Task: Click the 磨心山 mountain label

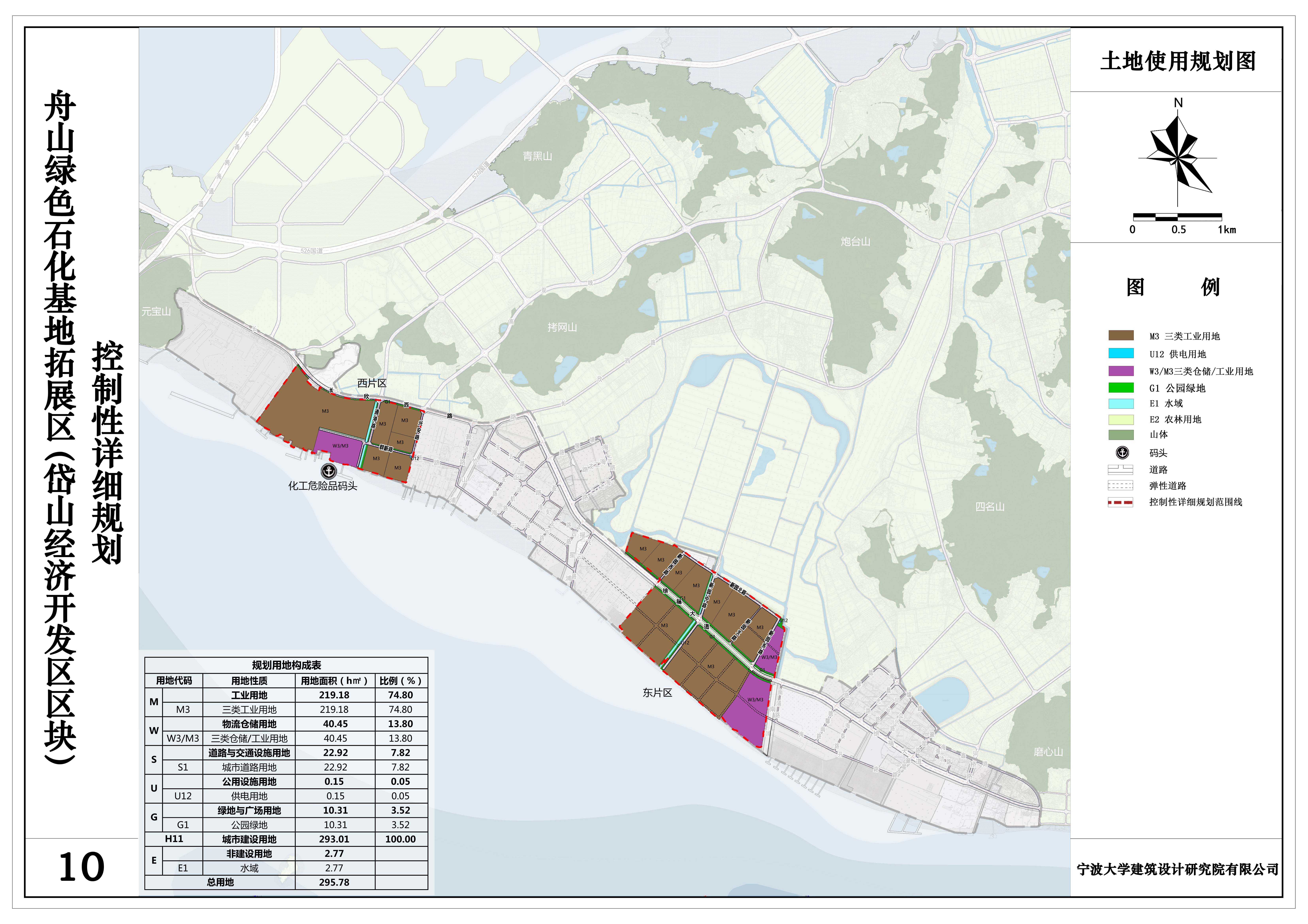Action: click(x=1048, y=752)
